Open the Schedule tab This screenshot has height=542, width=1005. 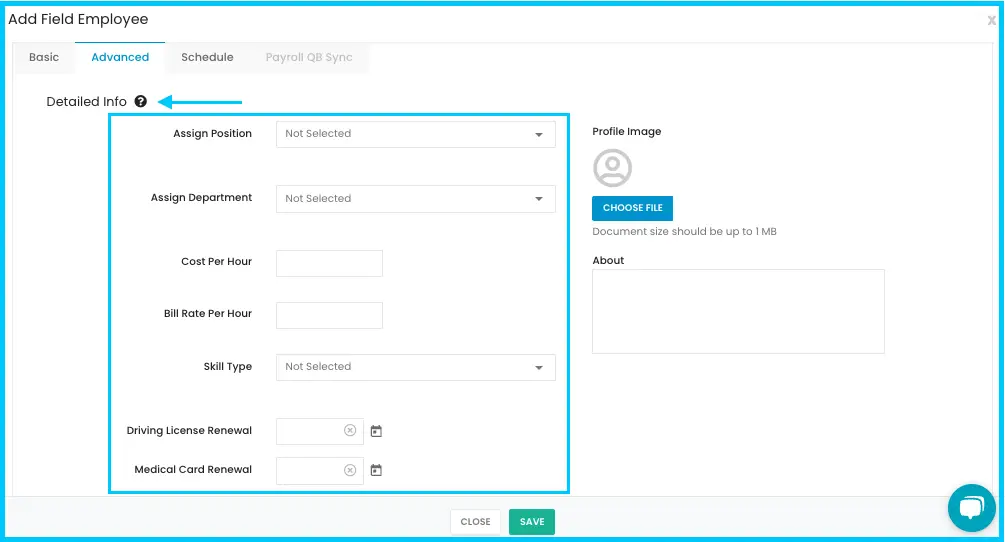tap(207, 57)
